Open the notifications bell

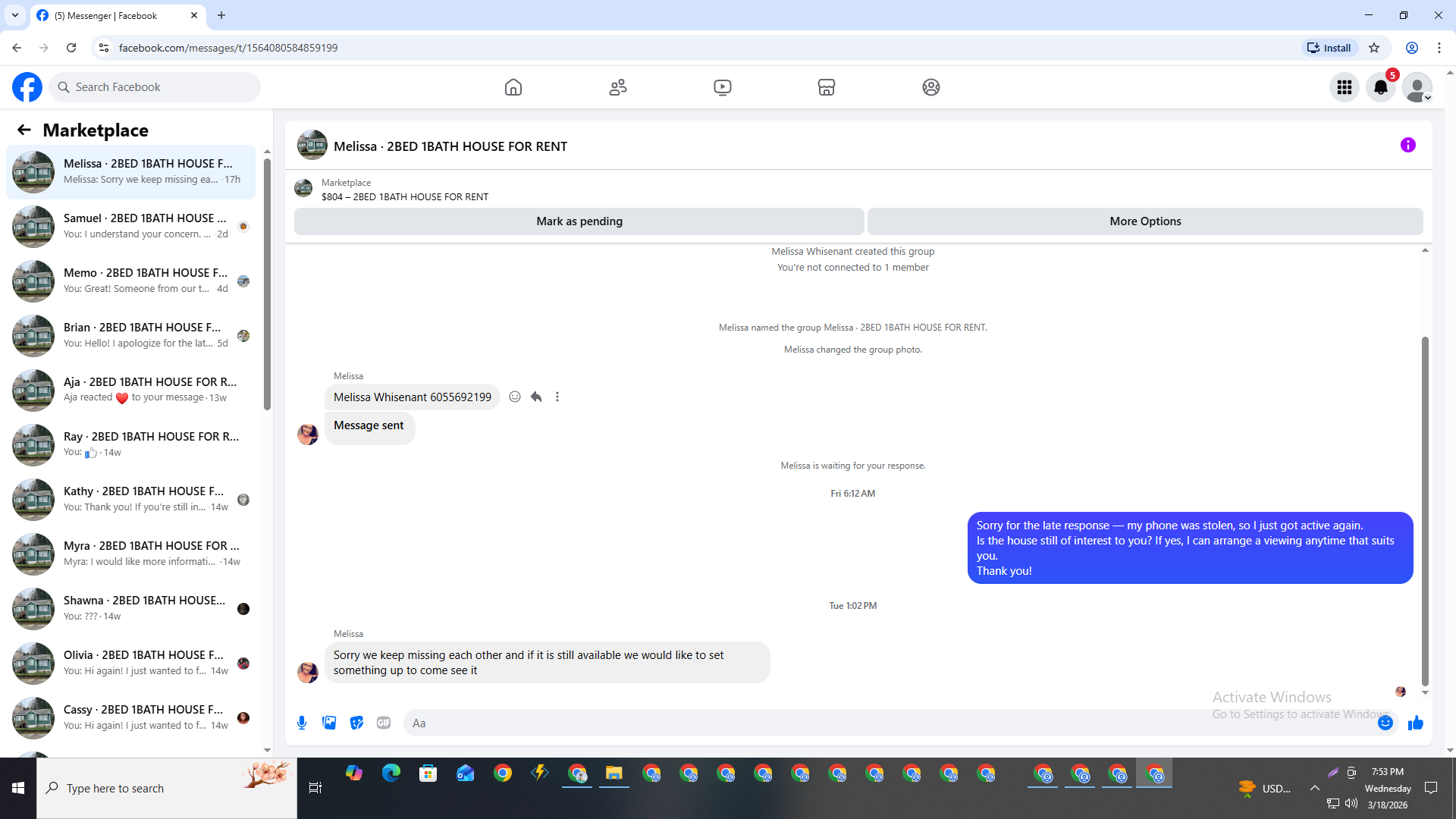1380,87
